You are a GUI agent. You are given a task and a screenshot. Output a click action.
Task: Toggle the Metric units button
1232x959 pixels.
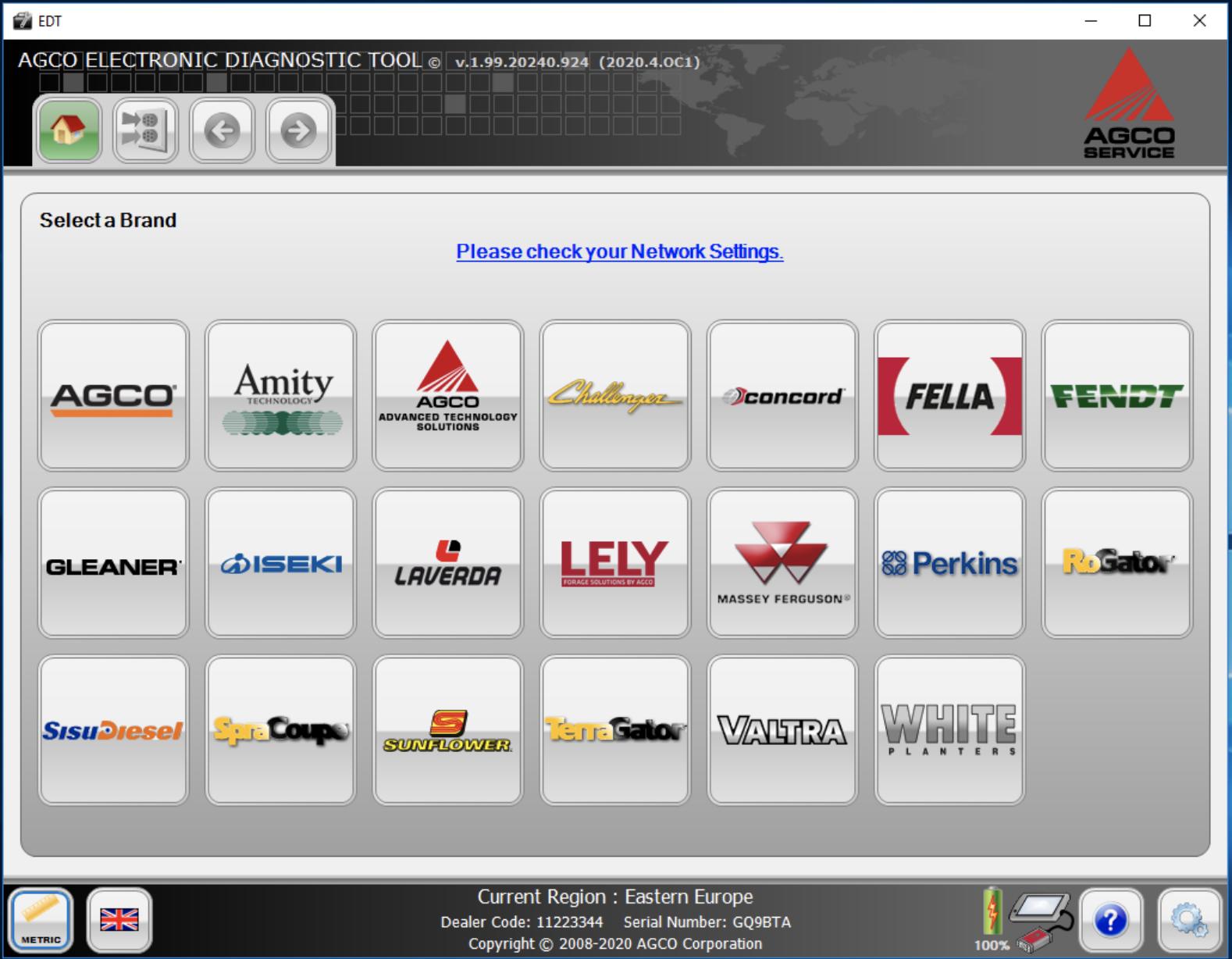[41, 920]
